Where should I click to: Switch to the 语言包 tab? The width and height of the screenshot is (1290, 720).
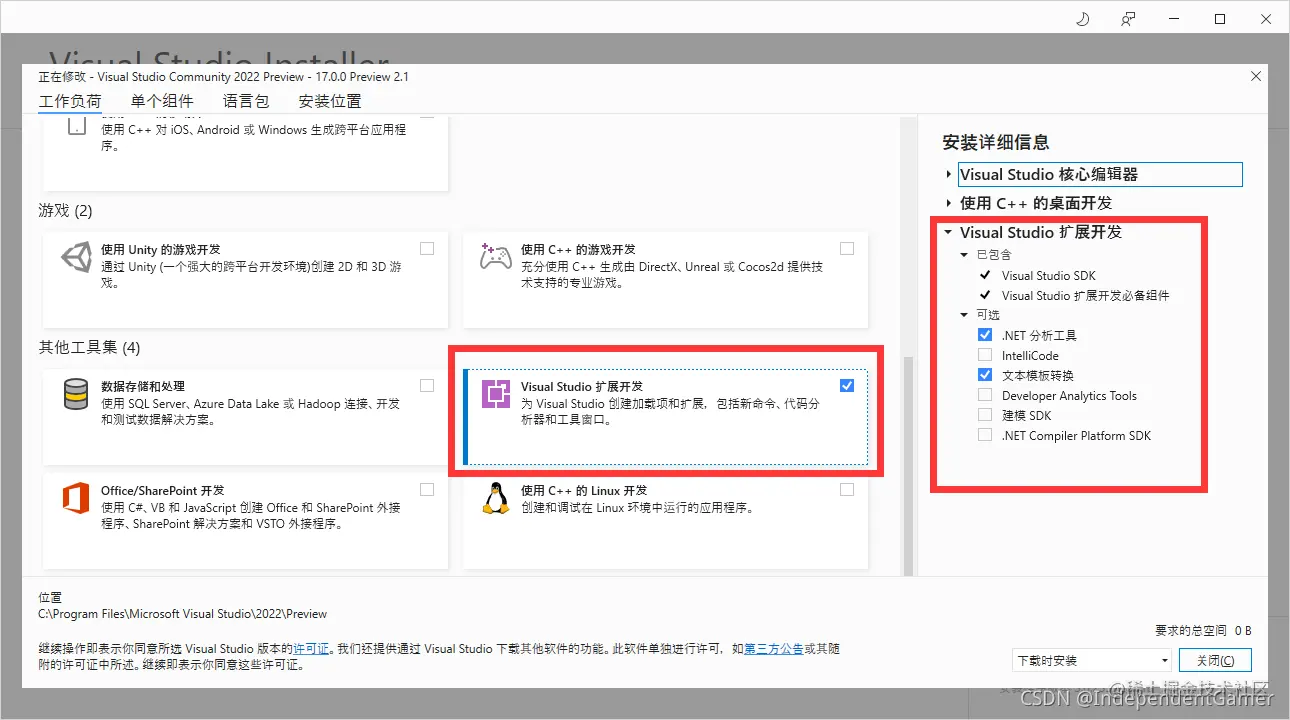coord(246,101)
